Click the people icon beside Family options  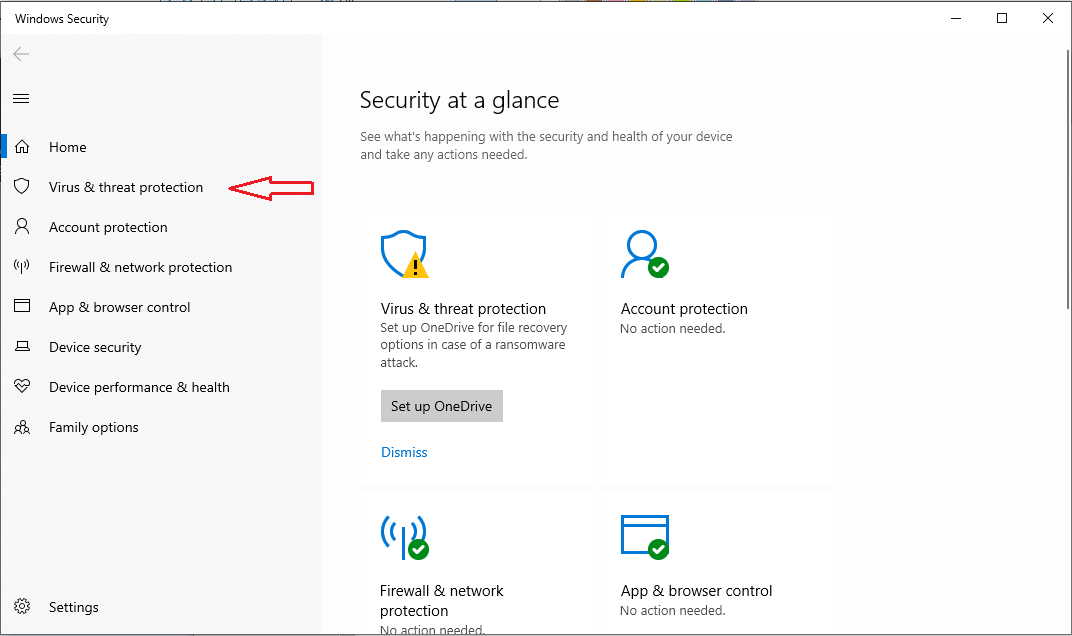(x=22, y=427)
